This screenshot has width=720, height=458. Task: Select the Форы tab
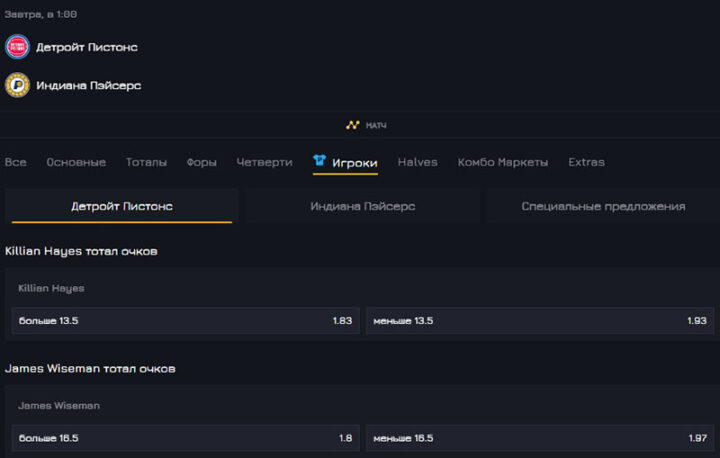(x=201, y=162)
